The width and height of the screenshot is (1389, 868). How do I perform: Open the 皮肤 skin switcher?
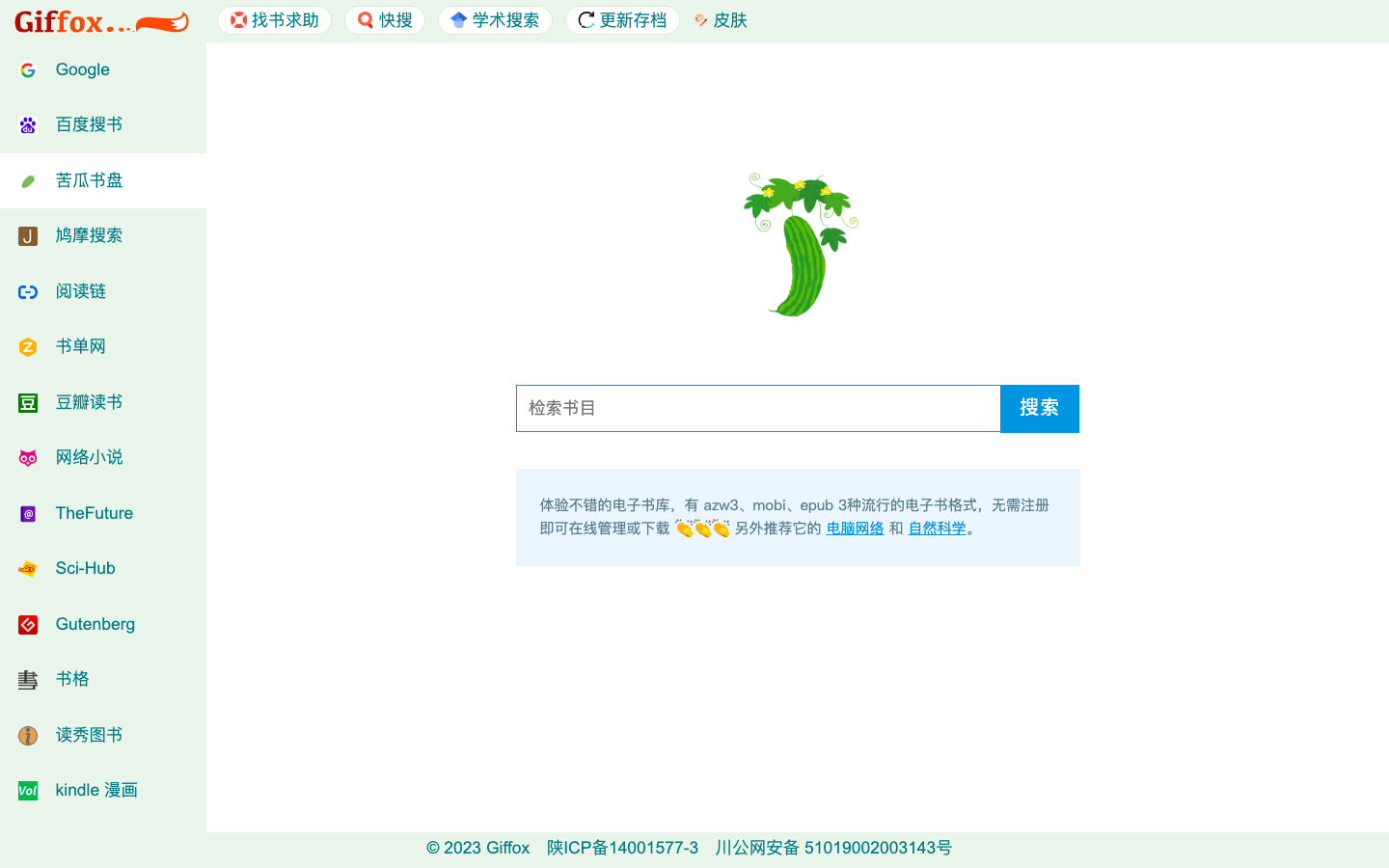coord(720,19)
